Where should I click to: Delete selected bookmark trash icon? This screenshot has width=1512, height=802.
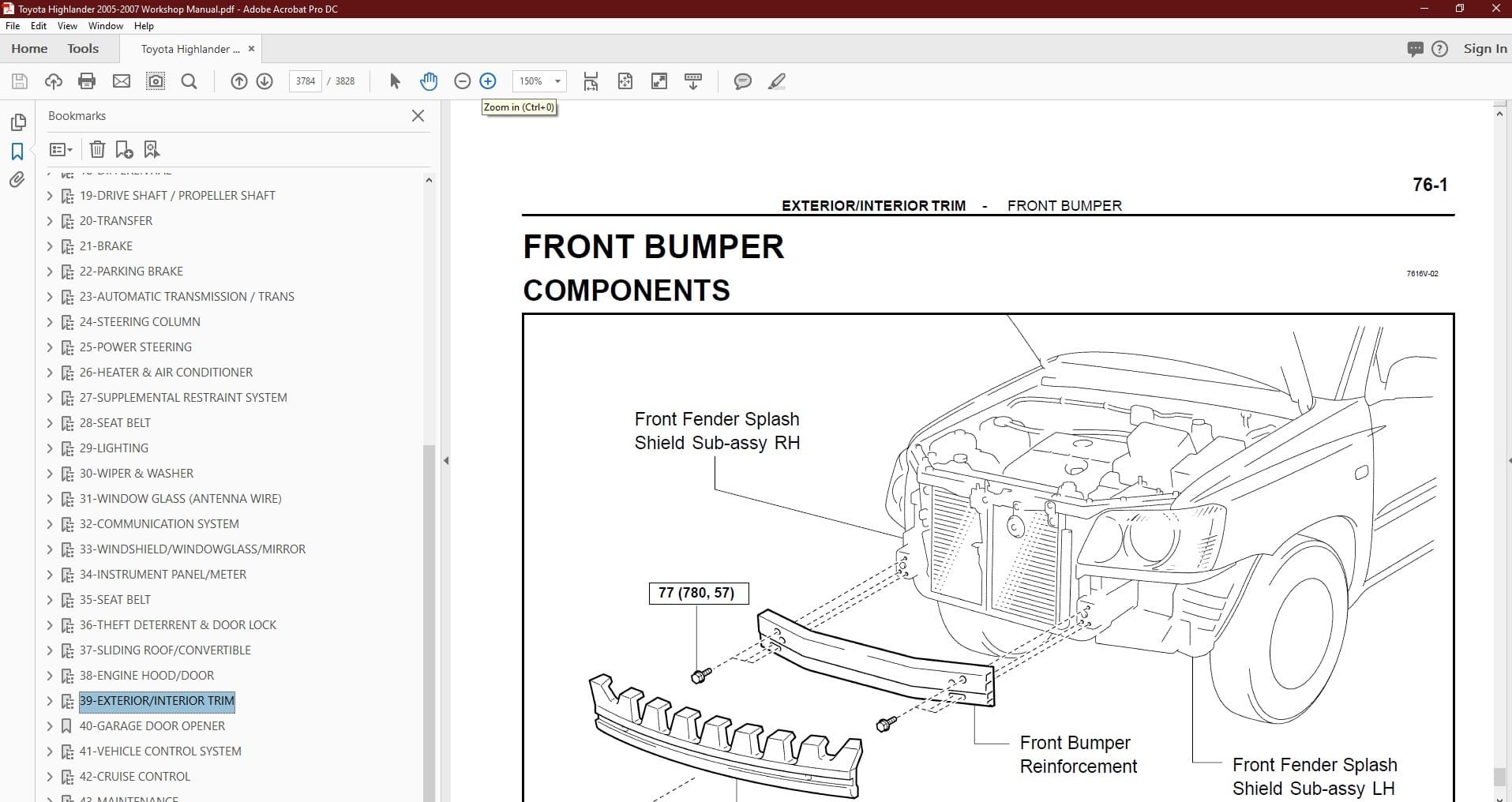[x=97, y=149]
